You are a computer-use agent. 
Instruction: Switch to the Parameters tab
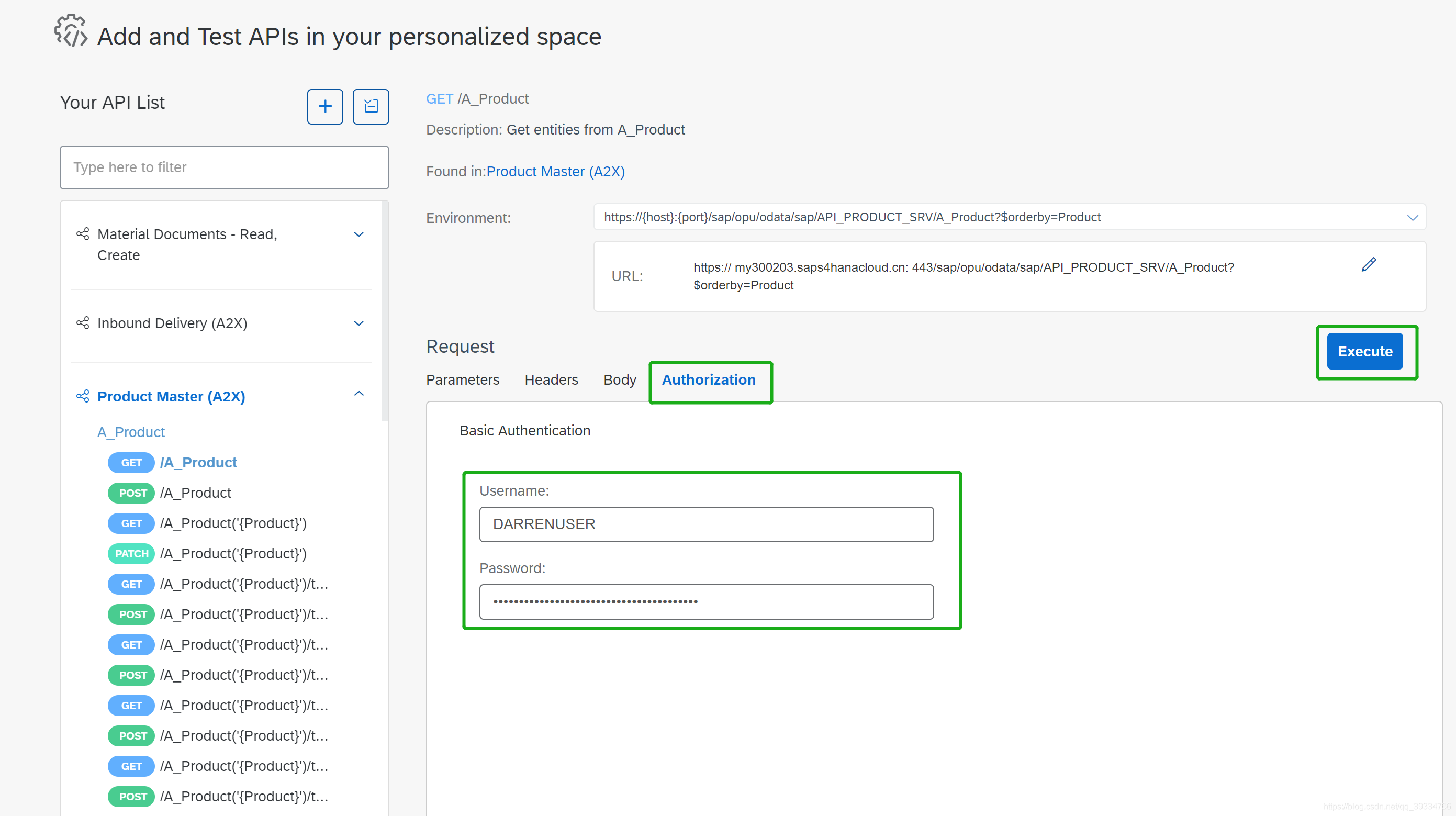pyautogui.click(x=462, y=380)
